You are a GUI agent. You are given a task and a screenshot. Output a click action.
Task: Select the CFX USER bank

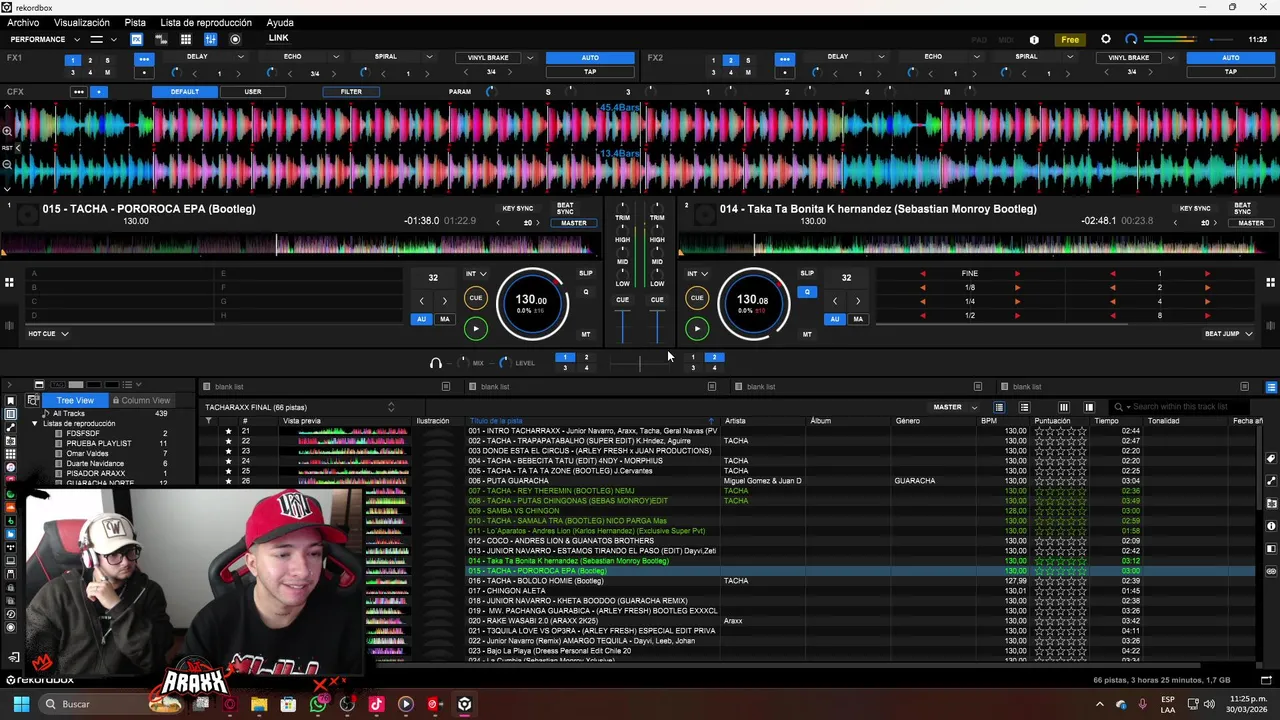pos(253,92)
